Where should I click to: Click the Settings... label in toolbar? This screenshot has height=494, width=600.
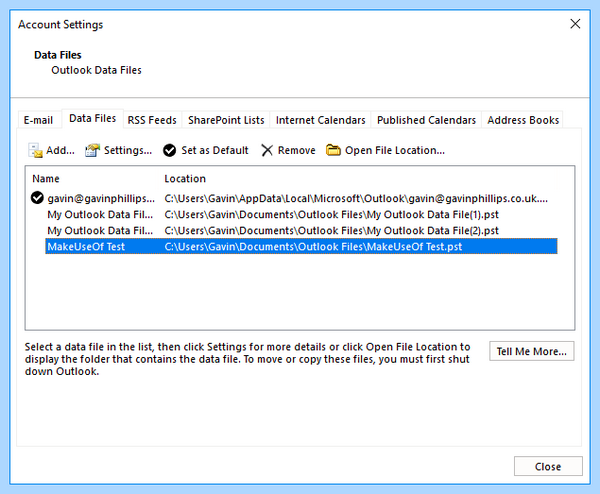(x=128, y=150)
